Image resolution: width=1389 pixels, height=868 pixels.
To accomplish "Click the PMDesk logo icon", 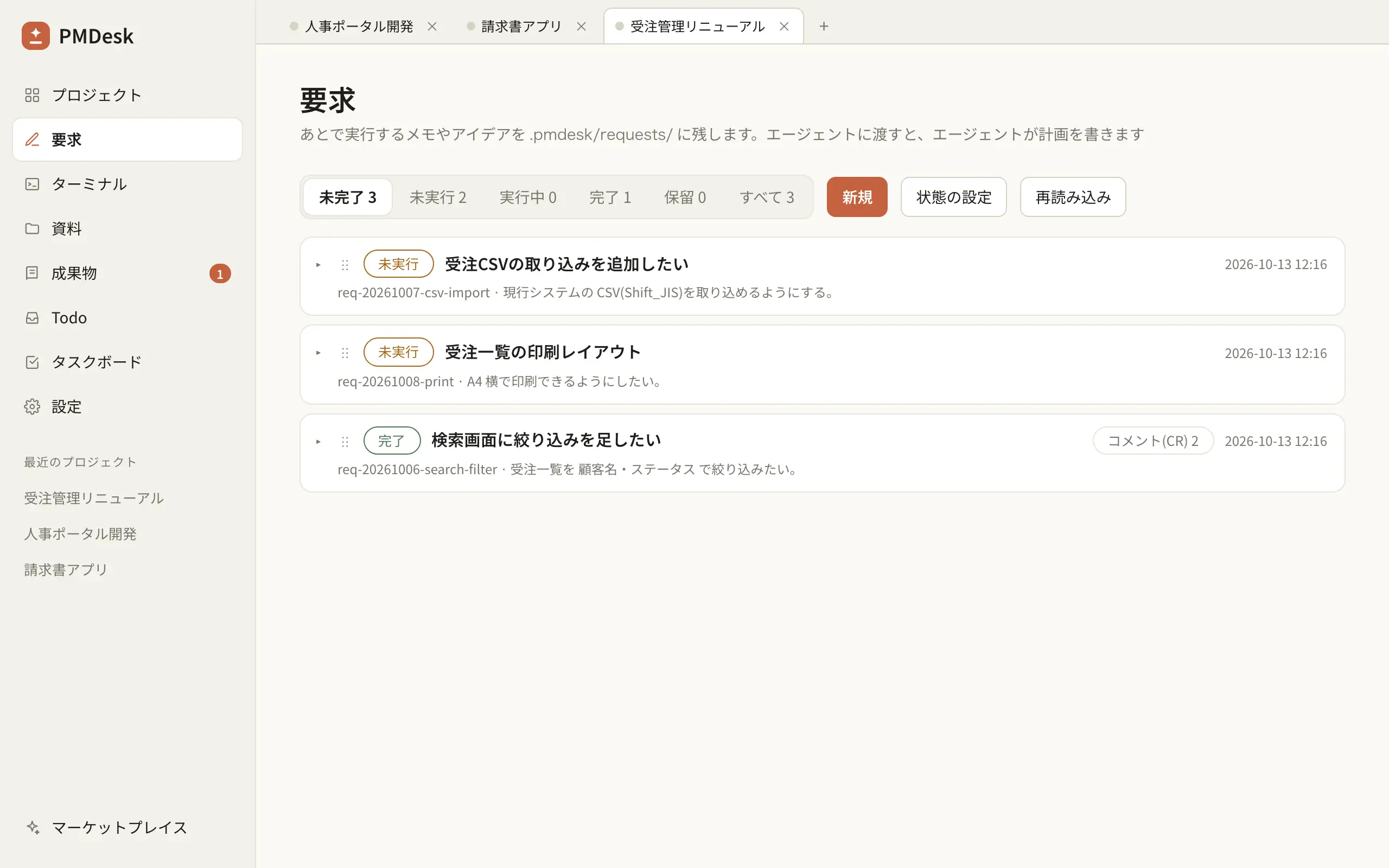I will [36, 36].
